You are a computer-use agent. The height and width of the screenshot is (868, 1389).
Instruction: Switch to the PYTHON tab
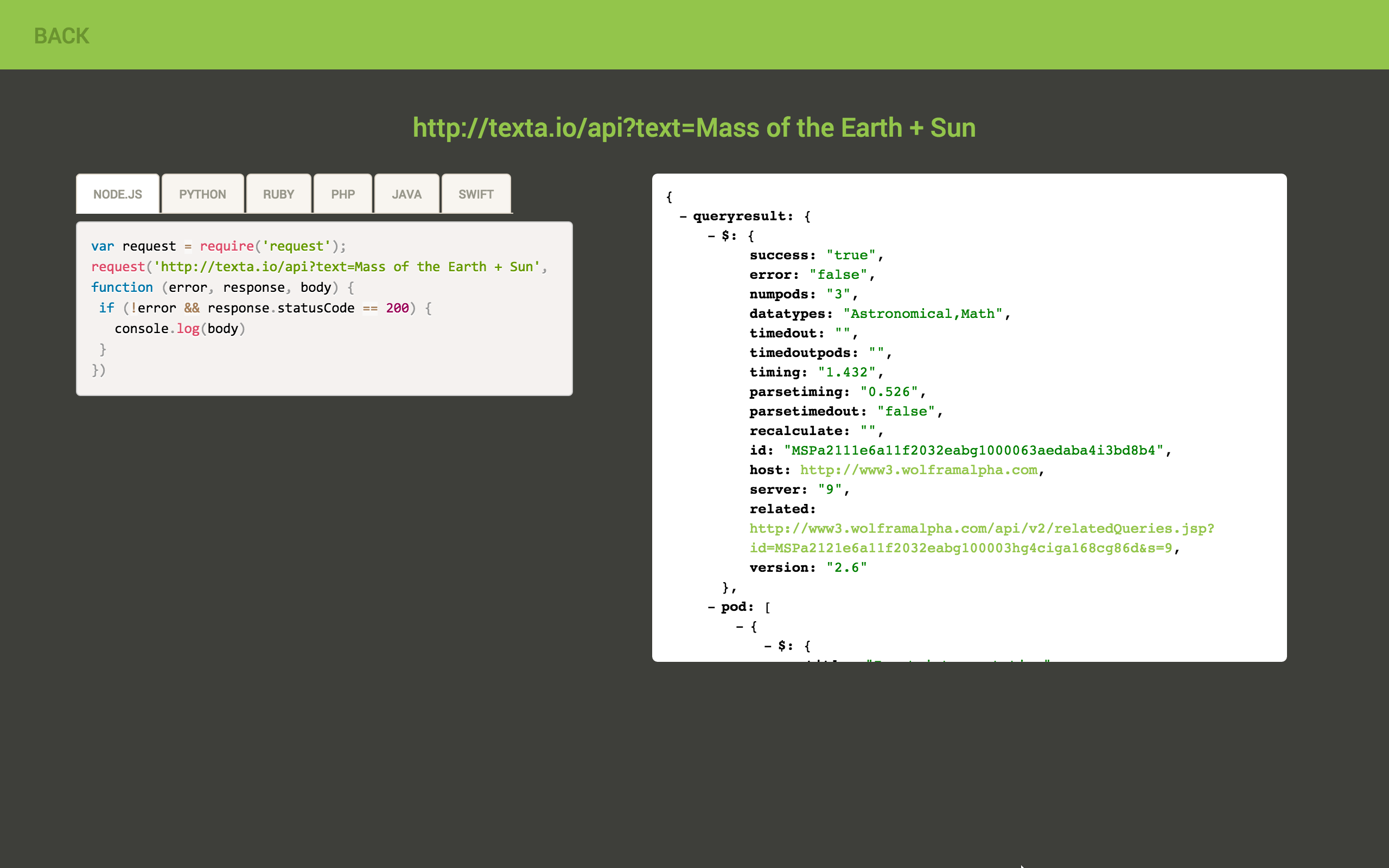(x=202, y=194)
